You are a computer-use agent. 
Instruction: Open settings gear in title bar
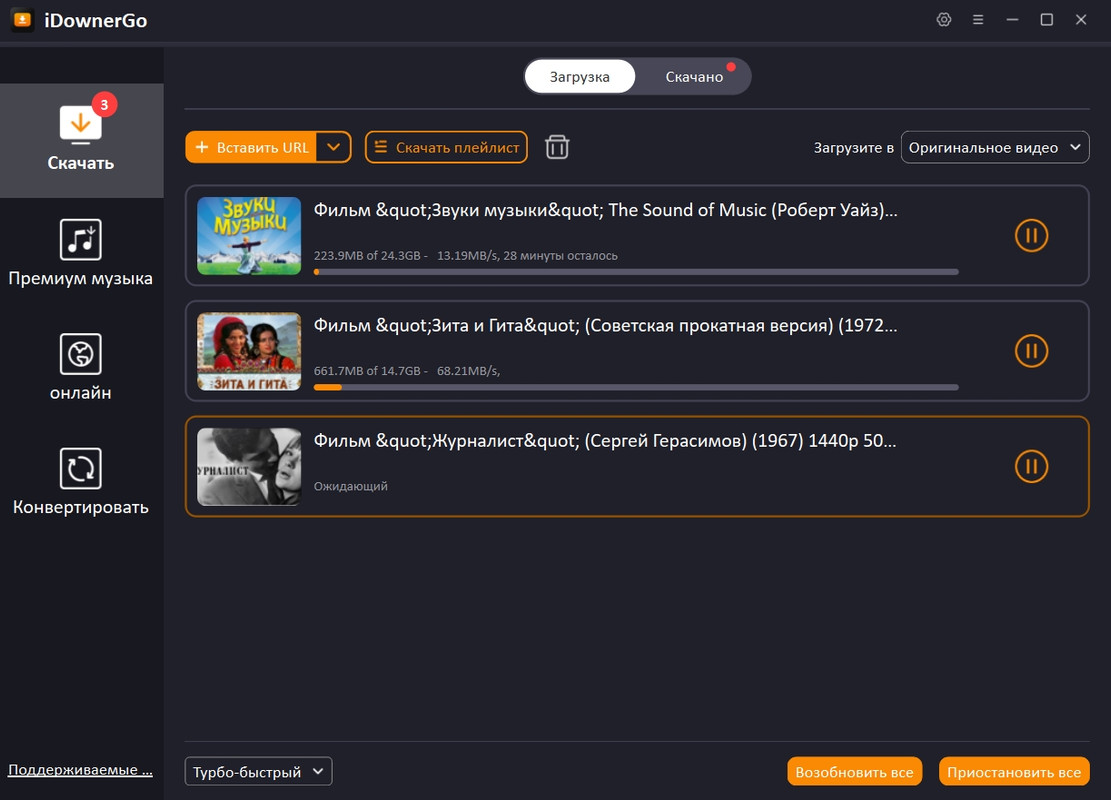click(x=944, y=20)
